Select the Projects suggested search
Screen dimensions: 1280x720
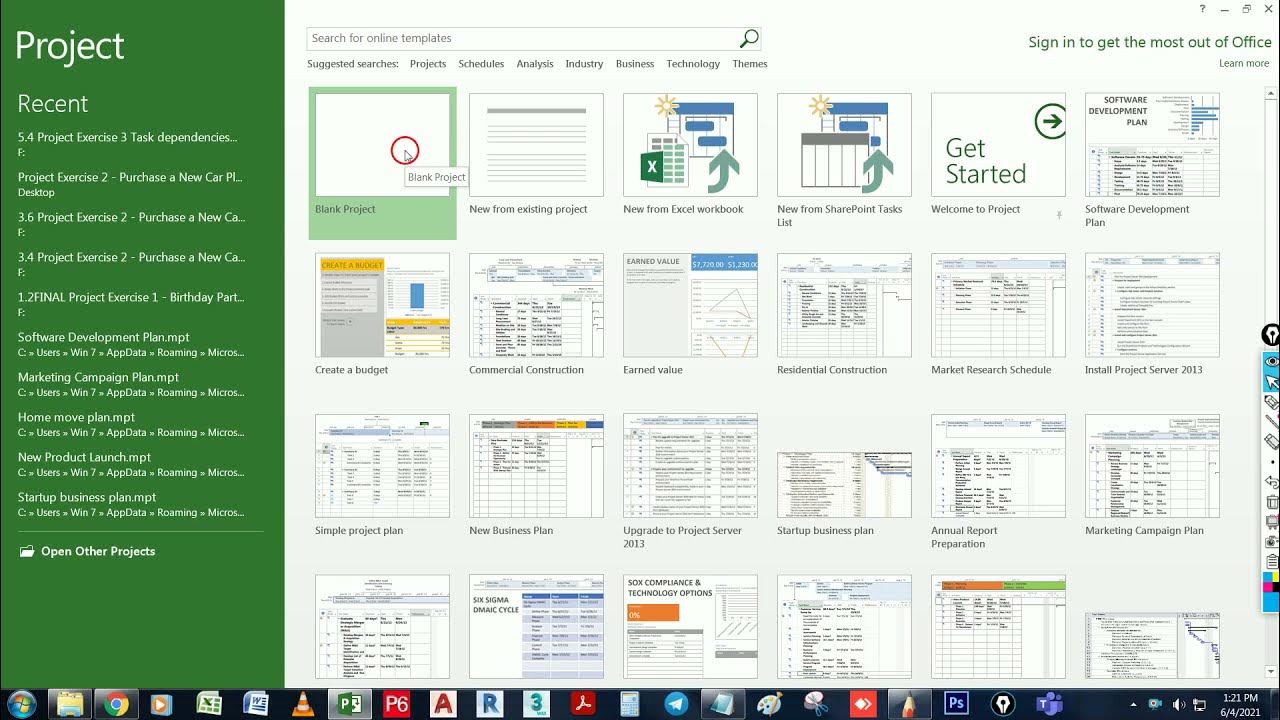(x=428, y=64)
